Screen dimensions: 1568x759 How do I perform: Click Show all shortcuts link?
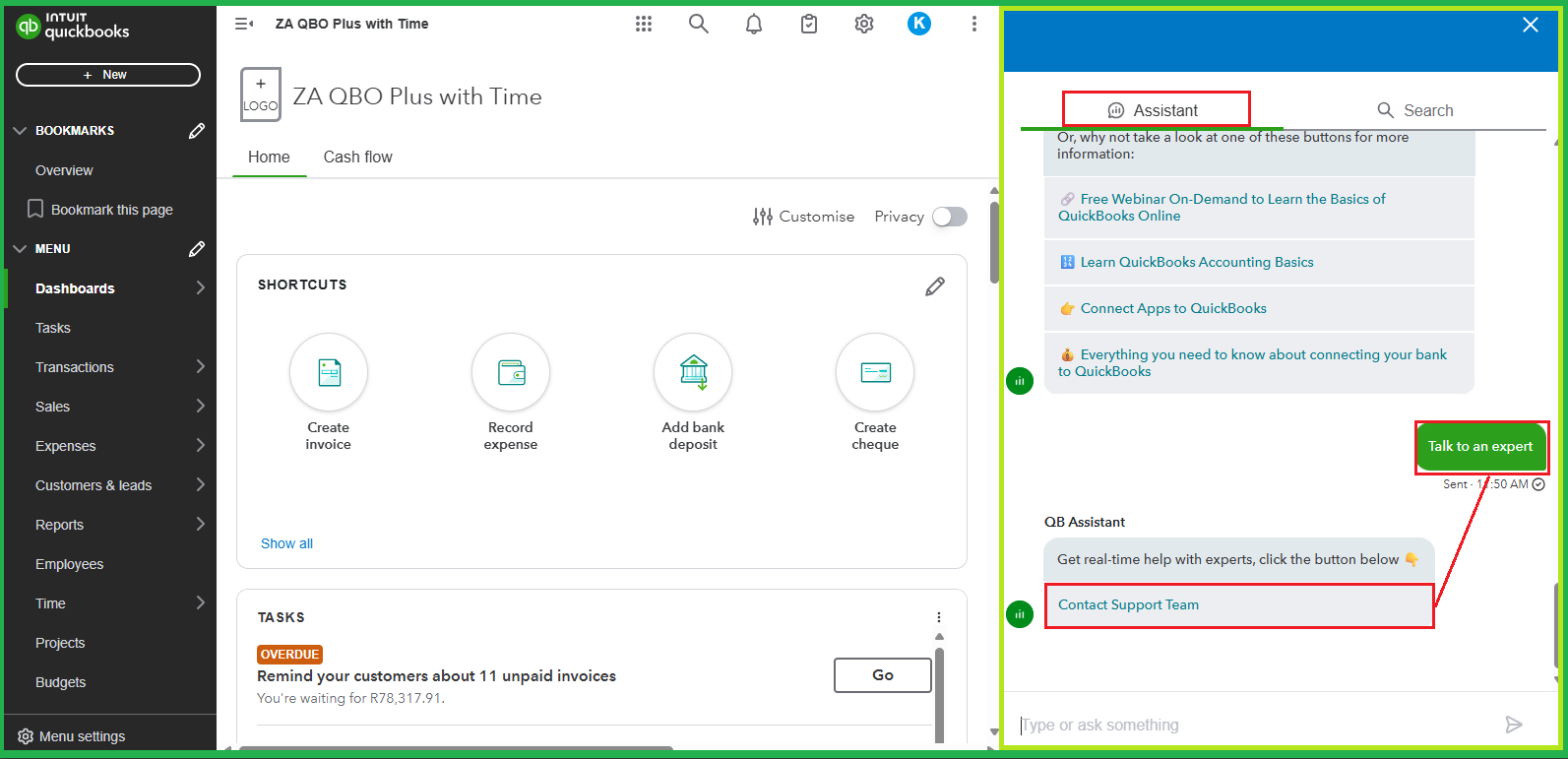pos(286,543)
